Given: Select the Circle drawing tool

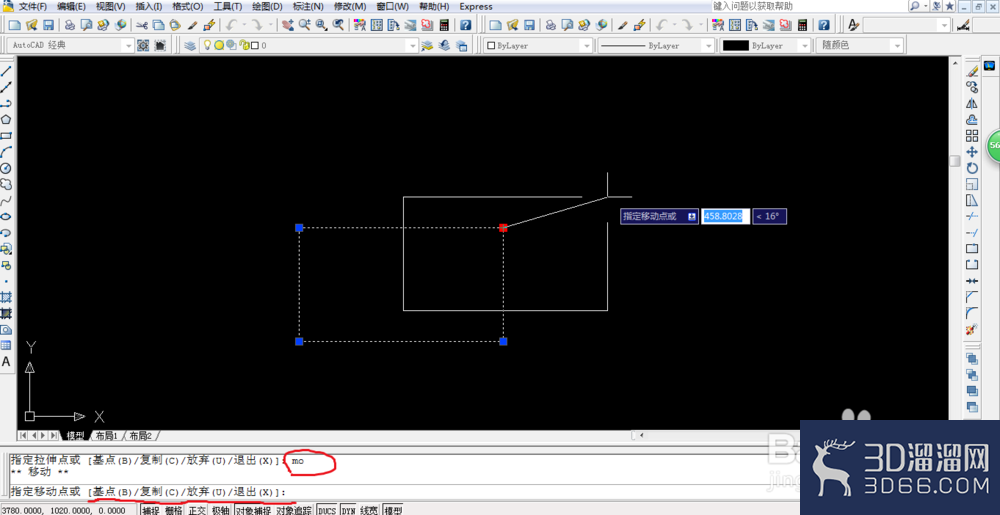Looking at the screenshot, I should click(6, 168).
